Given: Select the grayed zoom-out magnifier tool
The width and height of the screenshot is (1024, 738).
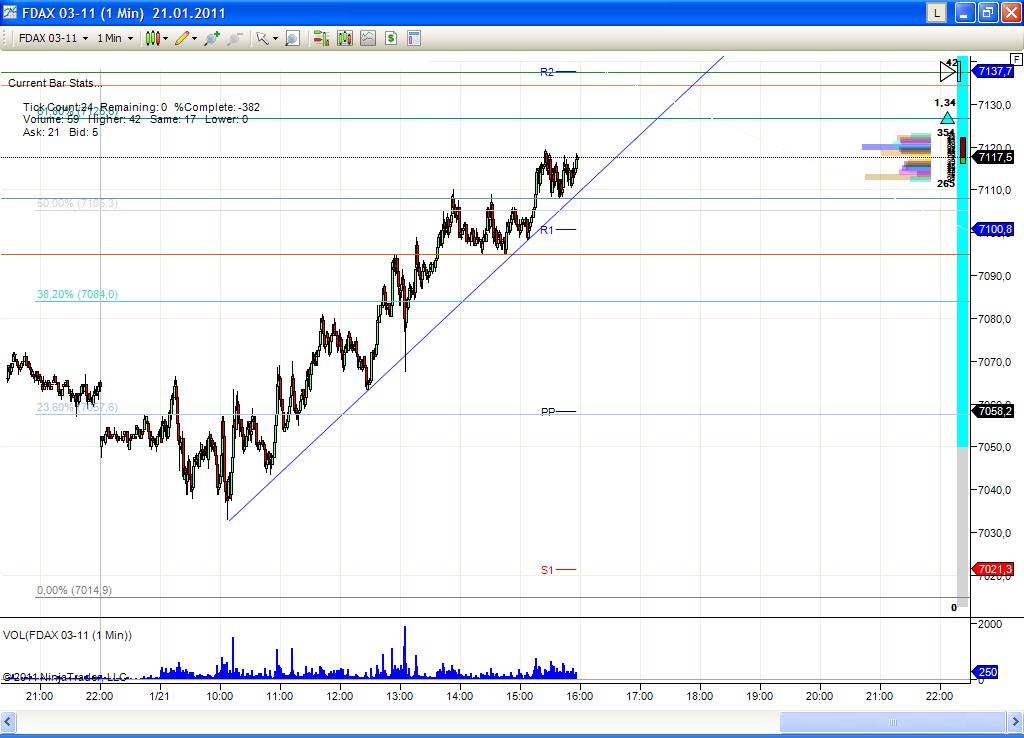Looking at the screenshot, I should pyautogui.click(x=233, y=38).
